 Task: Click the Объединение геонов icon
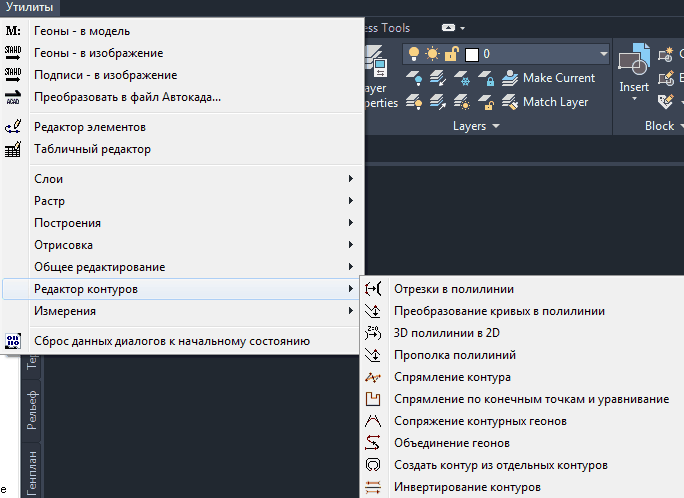pyautogui.click(x=373, y=443)
